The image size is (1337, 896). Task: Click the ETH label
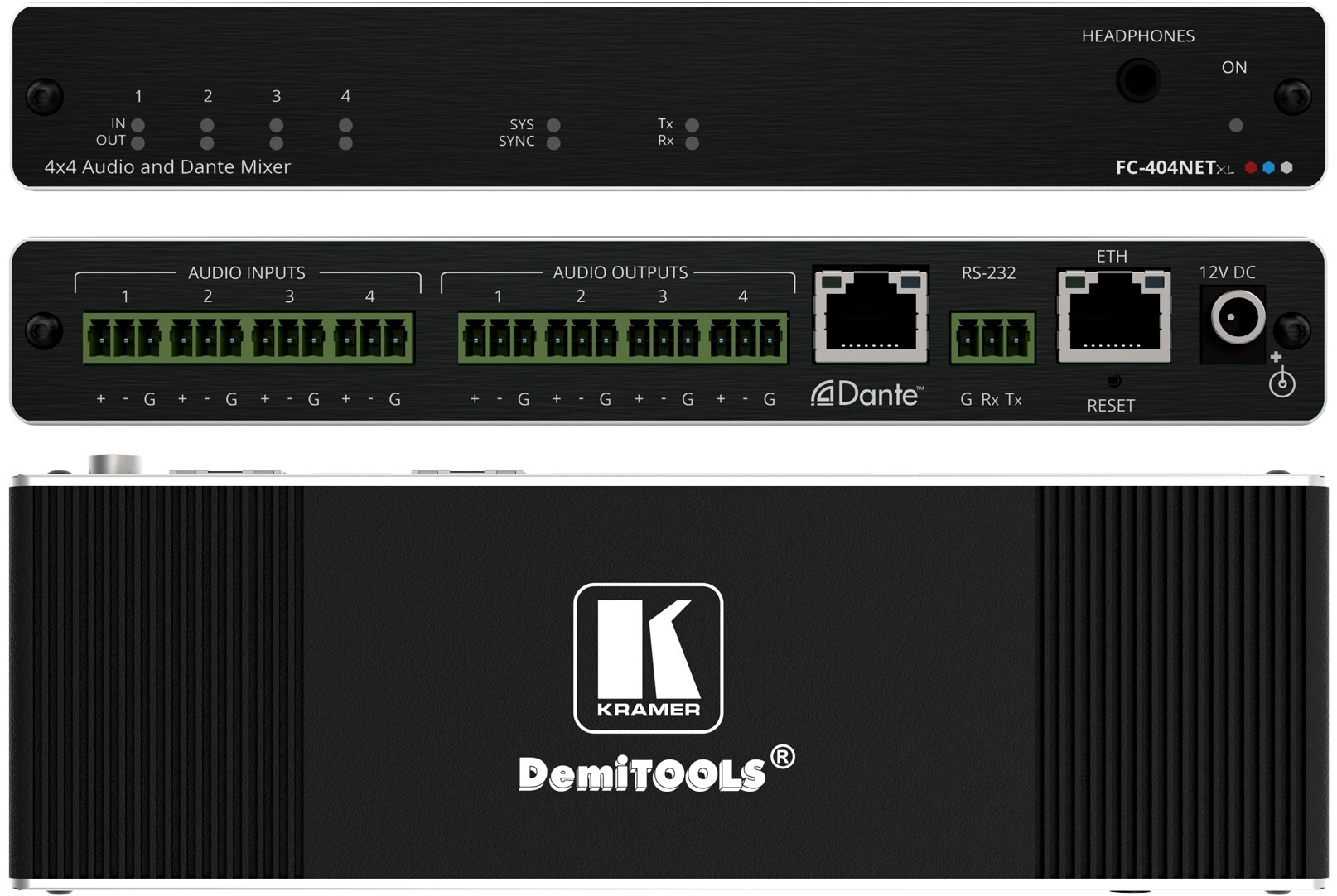1112,256
